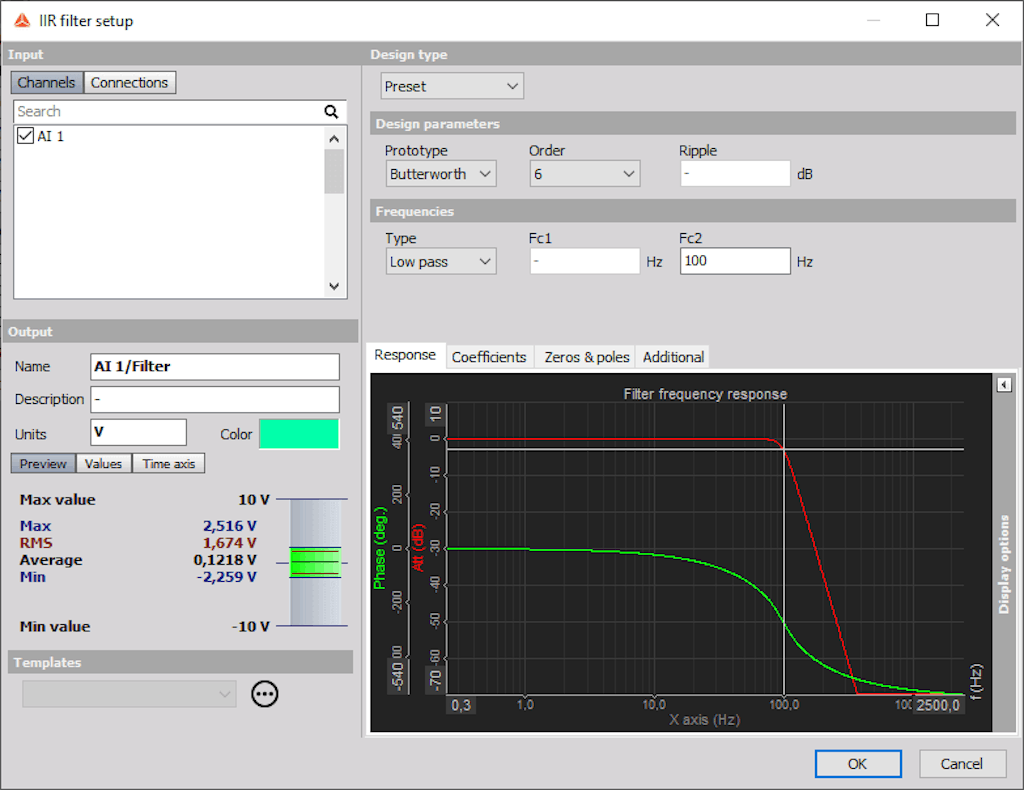Image resolution: width=1024 pixels, height=790 pixels.
Task: Click the channel list scrollbar thumb
Action: click(x=334, y=171)
